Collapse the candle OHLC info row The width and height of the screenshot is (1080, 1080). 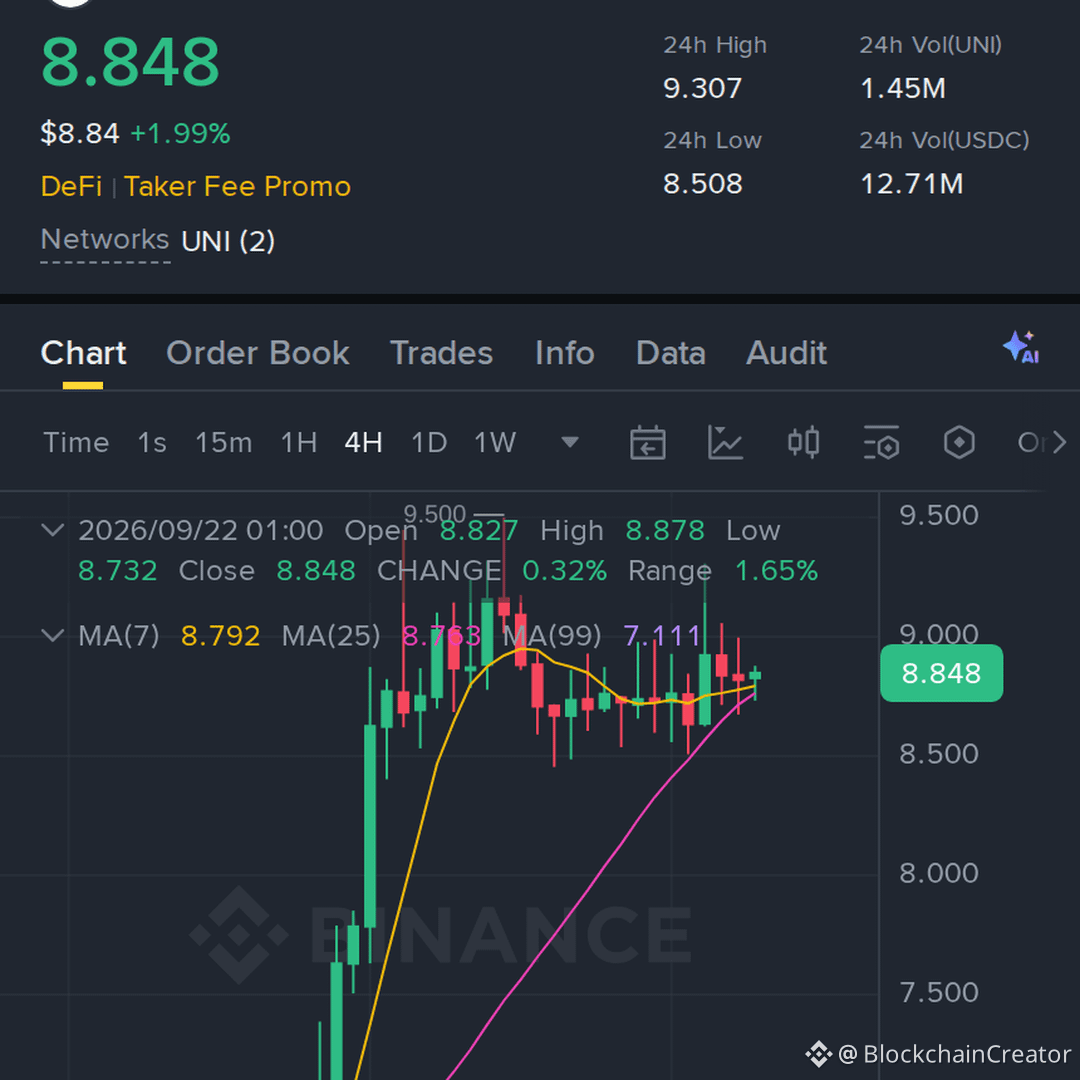[53, 530]
